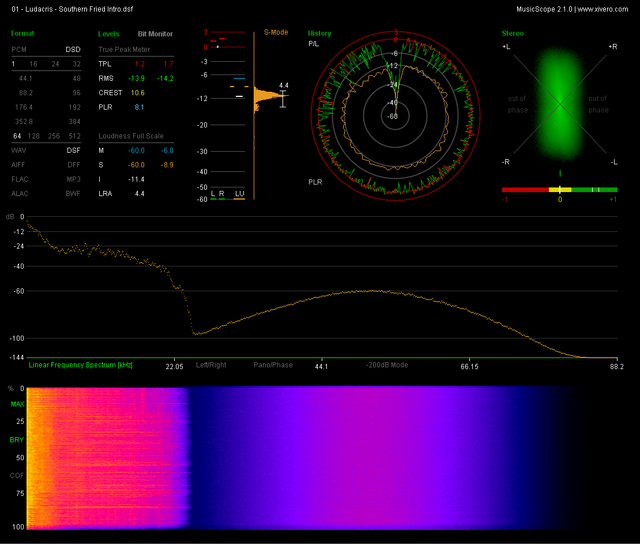Click the FLAC file type label
Image resolution: width=640 pixels, height=545 pixels.
(x=20, y=179)
